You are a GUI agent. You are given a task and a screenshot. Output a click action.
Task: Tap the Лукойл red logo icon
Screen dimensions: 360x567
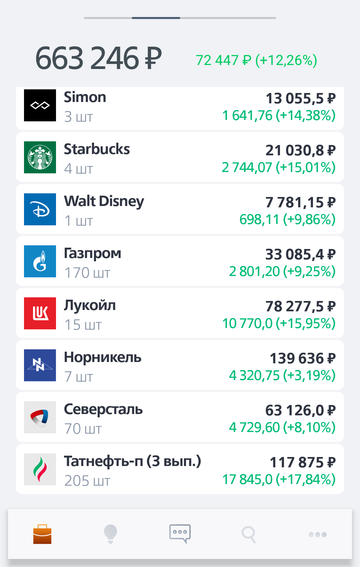click(40, 313)
